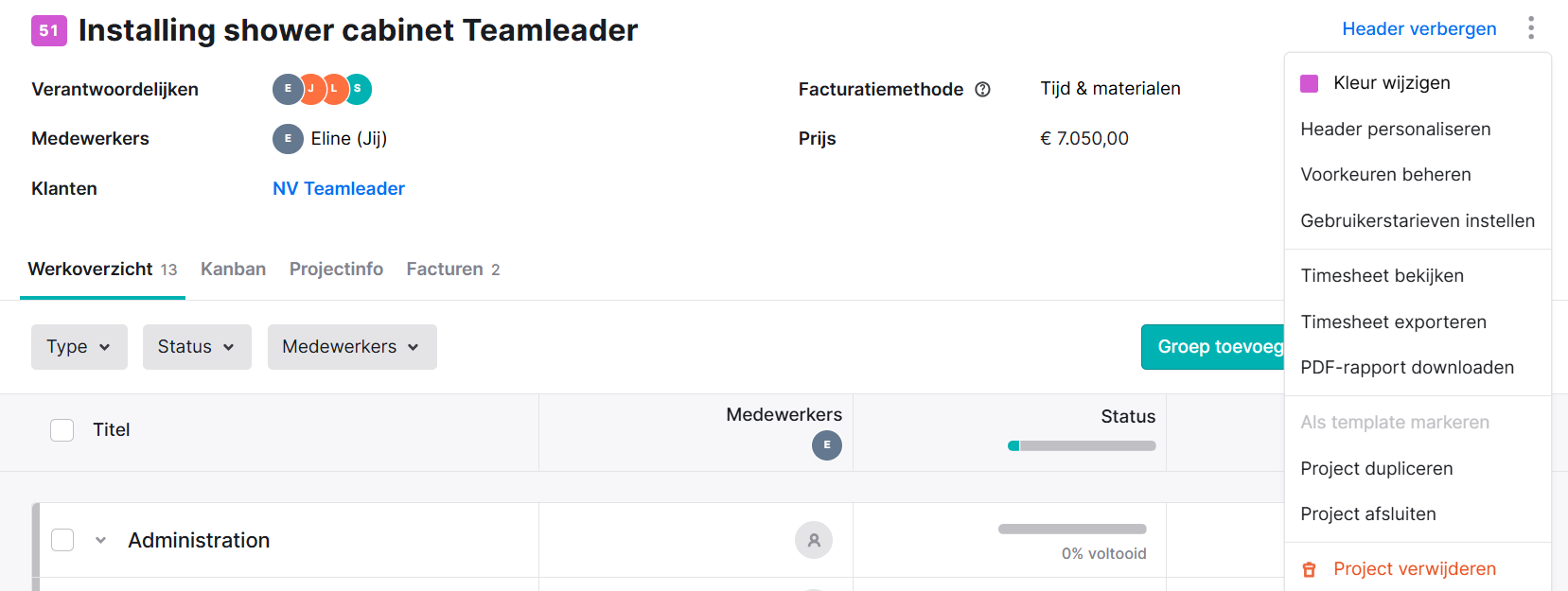Check the Administration group checkbox

click(x=62, y=540)
